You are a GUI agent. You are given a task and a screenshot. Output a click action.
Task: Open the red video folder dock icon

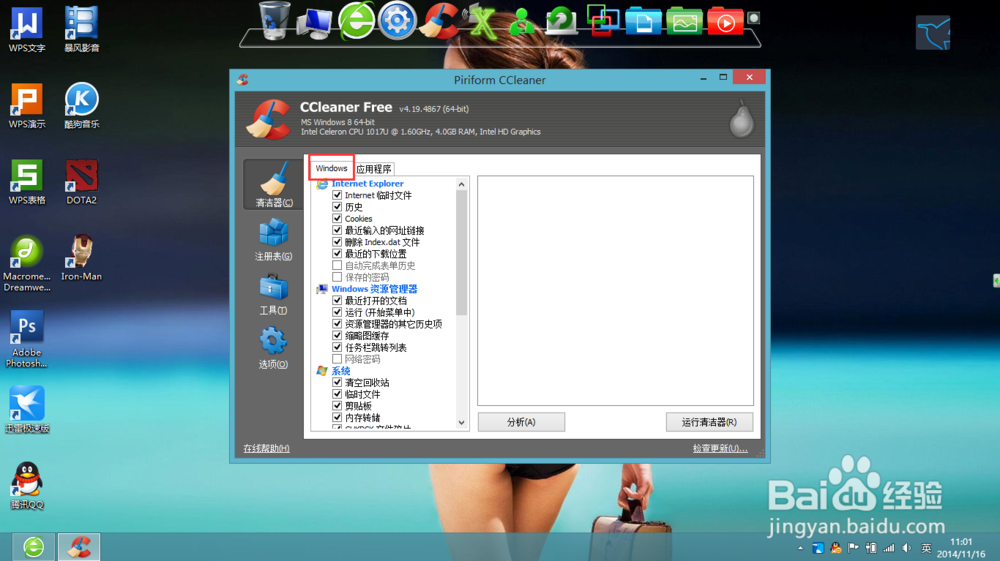(x=725, y=22)
